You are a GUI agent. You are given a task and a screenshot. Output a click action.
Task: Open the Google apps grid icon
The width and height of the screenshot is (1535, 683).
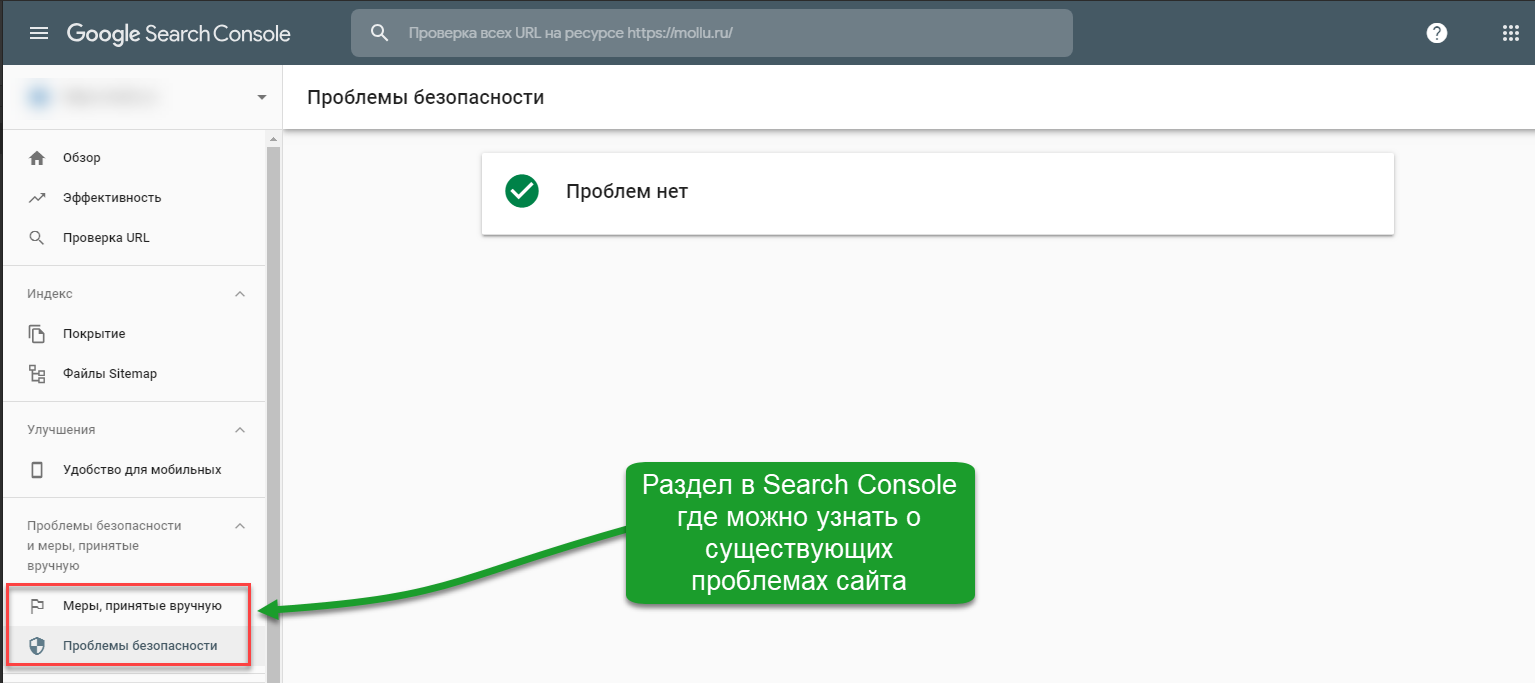click(x=1511, y=33)
